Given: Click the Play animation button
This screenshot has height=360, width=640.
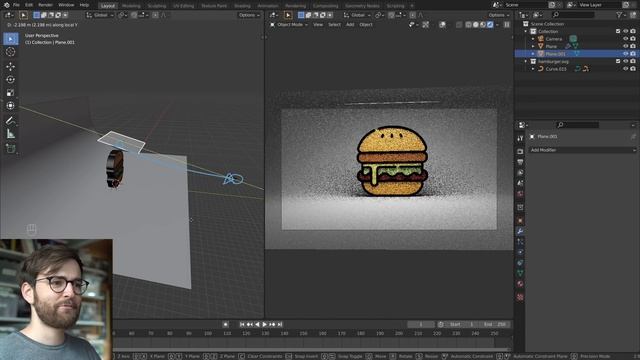Looking at the screenshot, I should click(264, 324).
